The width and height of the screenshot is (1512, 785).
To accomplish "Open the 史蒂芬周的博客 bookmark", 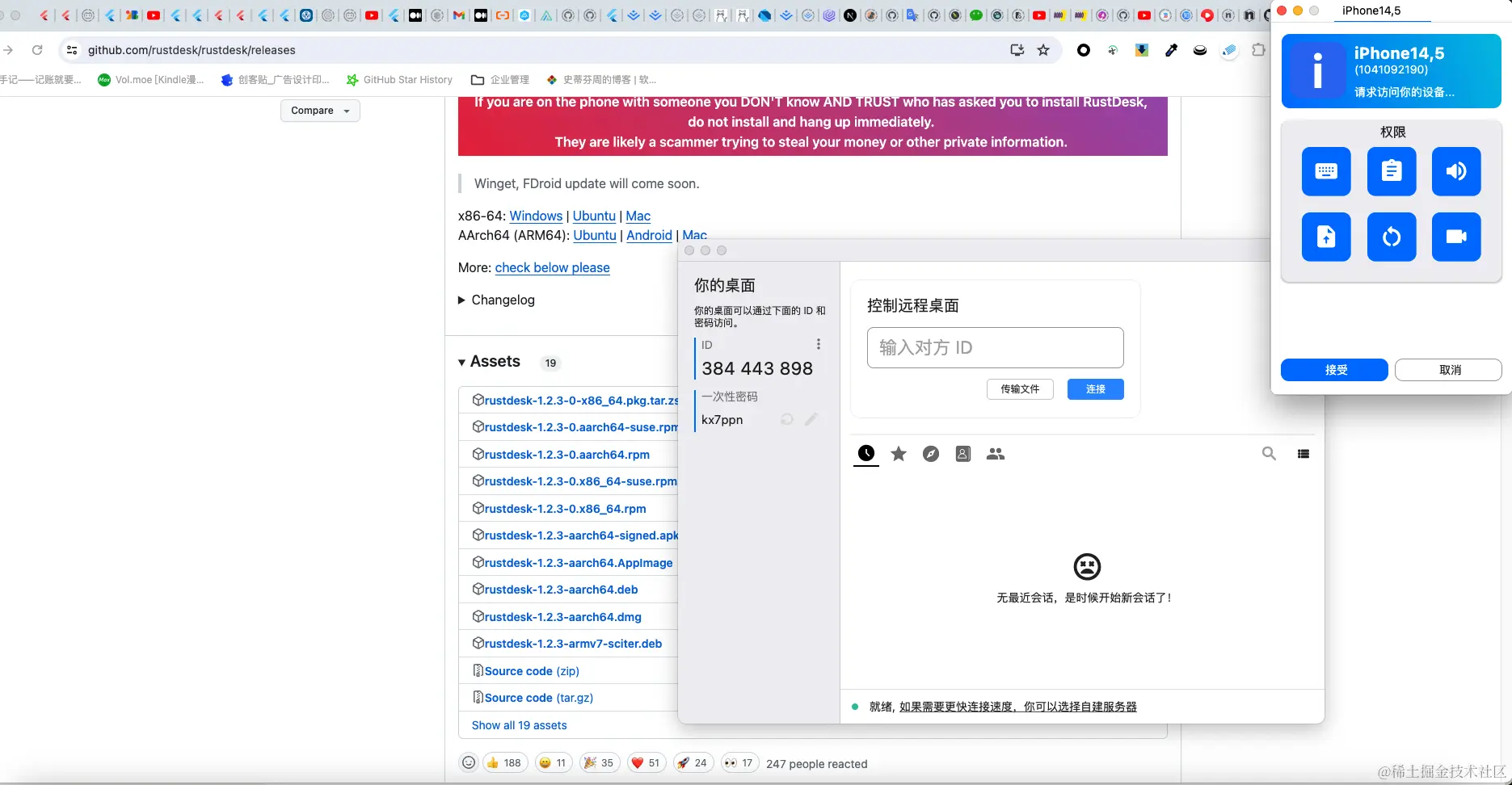I will pyautogui.click(x=602, y=80).
